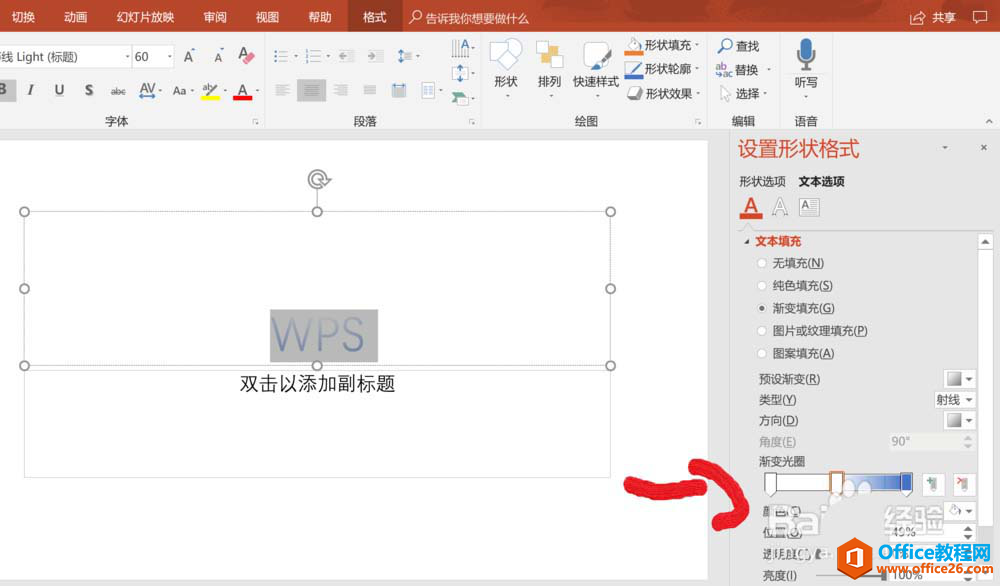Apply italic formatting to the text
The width and height of the screenshot is (1000, 586).
[x=30, y=90]
